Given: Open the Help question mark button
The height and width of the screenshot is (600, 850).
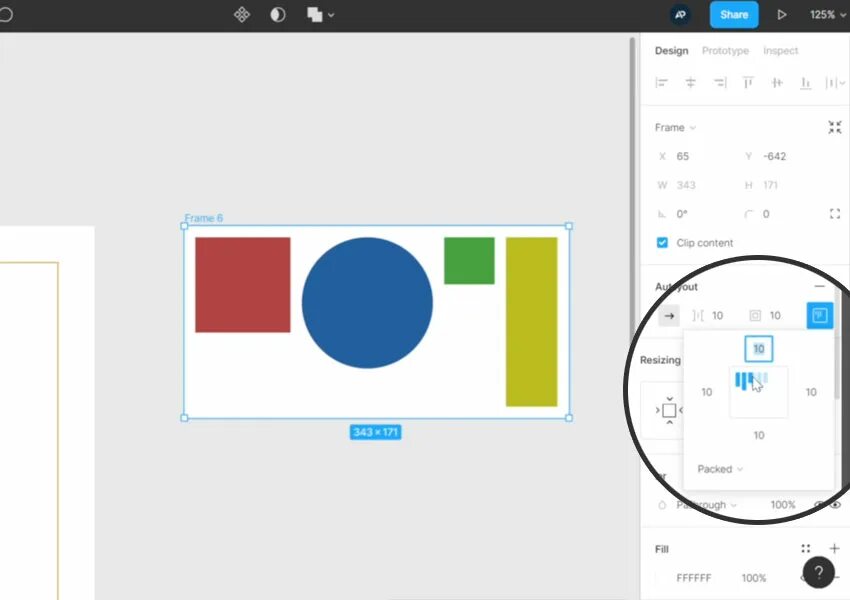Looking at the screenshot, I should pyautogui.click(x=819, y=572).
